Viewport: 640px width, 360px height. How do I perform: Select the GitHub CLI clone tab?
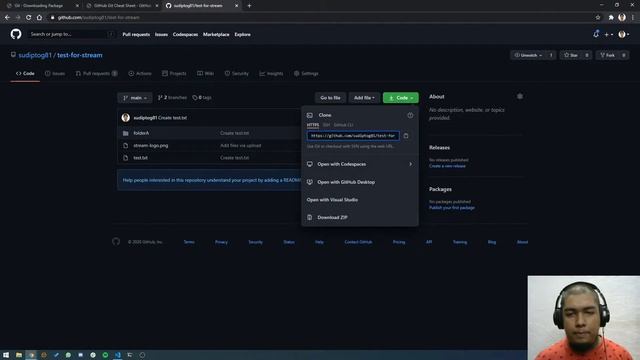(x=343, y=125)
